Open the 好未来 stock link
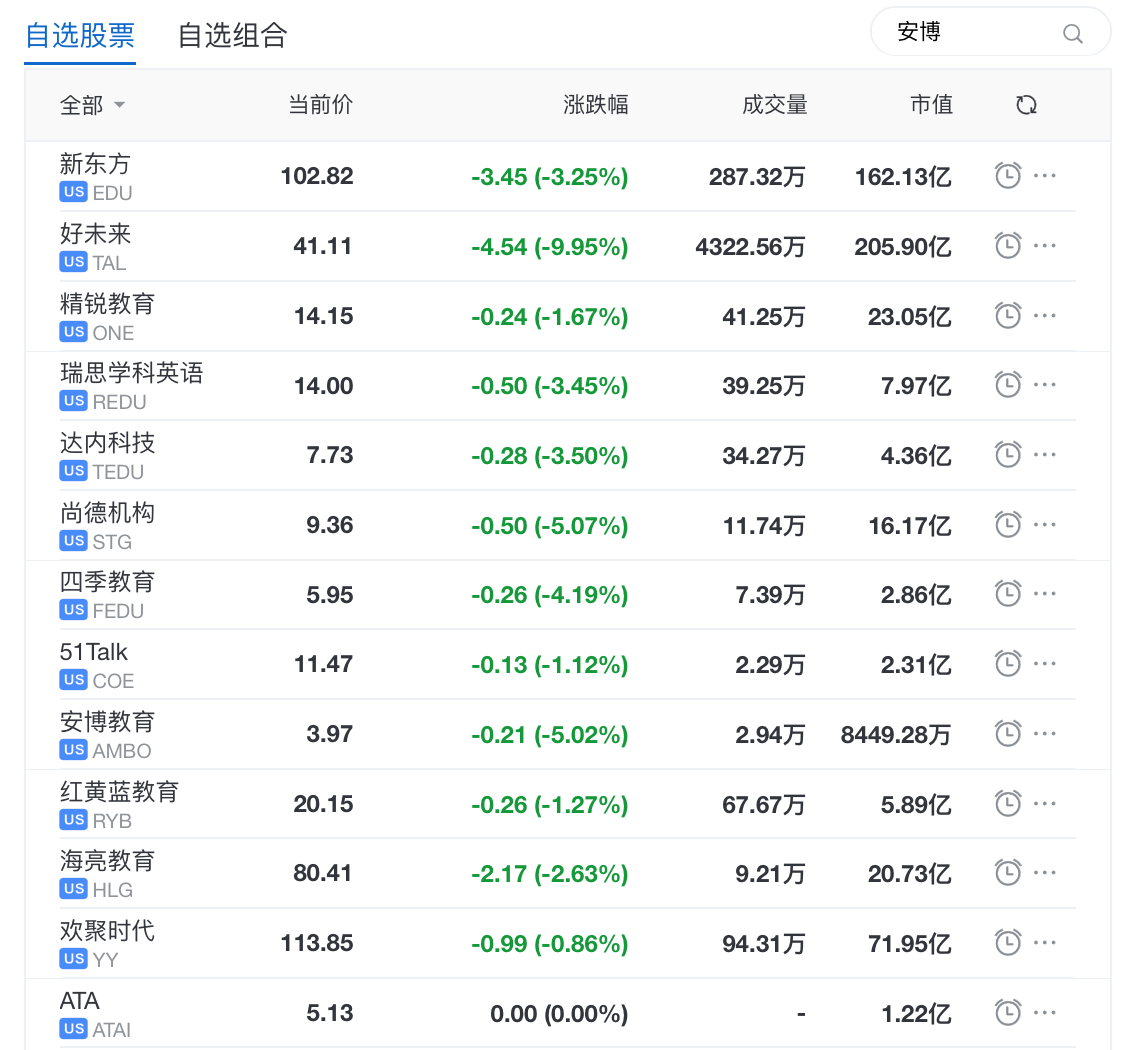 [95, 233]
